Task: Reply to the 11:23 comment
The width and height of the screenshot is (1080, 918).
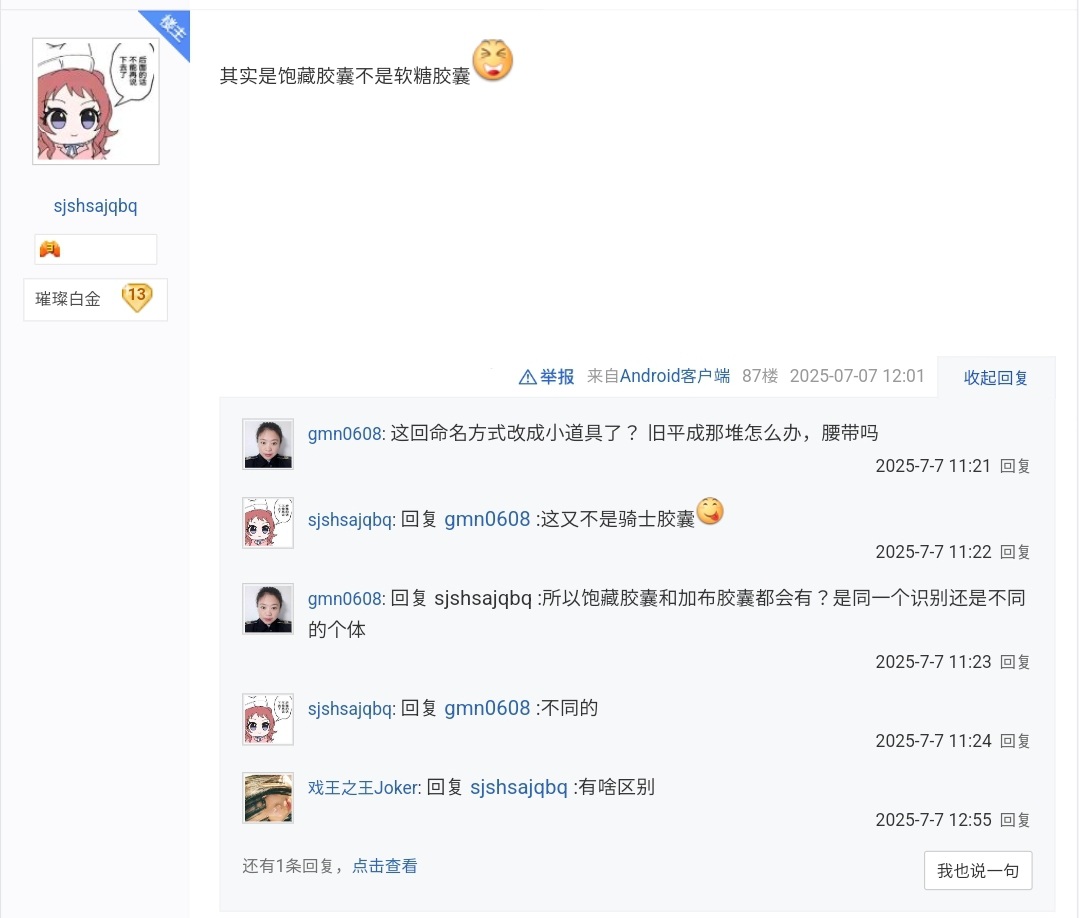Action: tap(1015, 663)
